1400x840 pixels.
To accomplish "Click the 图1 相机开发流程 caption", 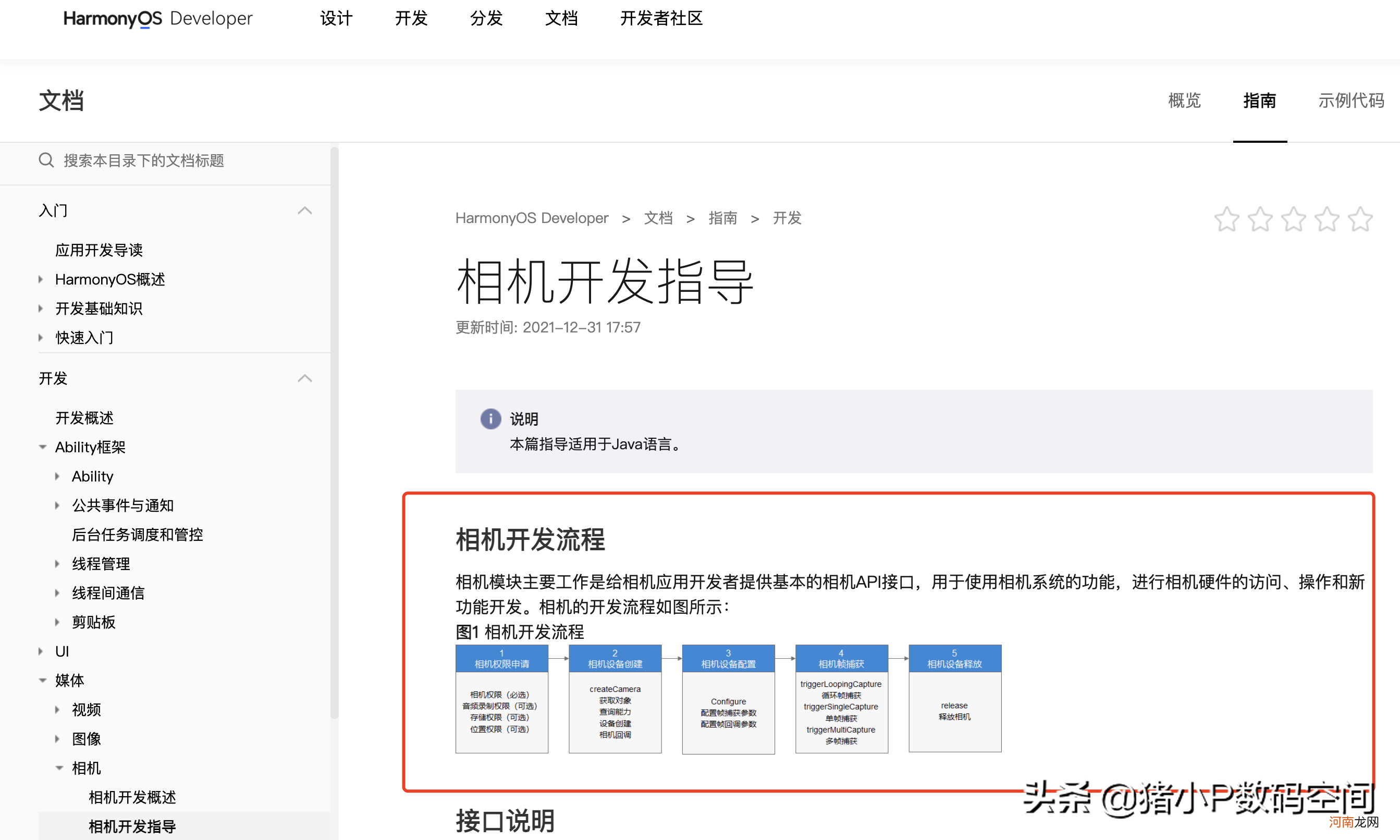I will (520, 632).
